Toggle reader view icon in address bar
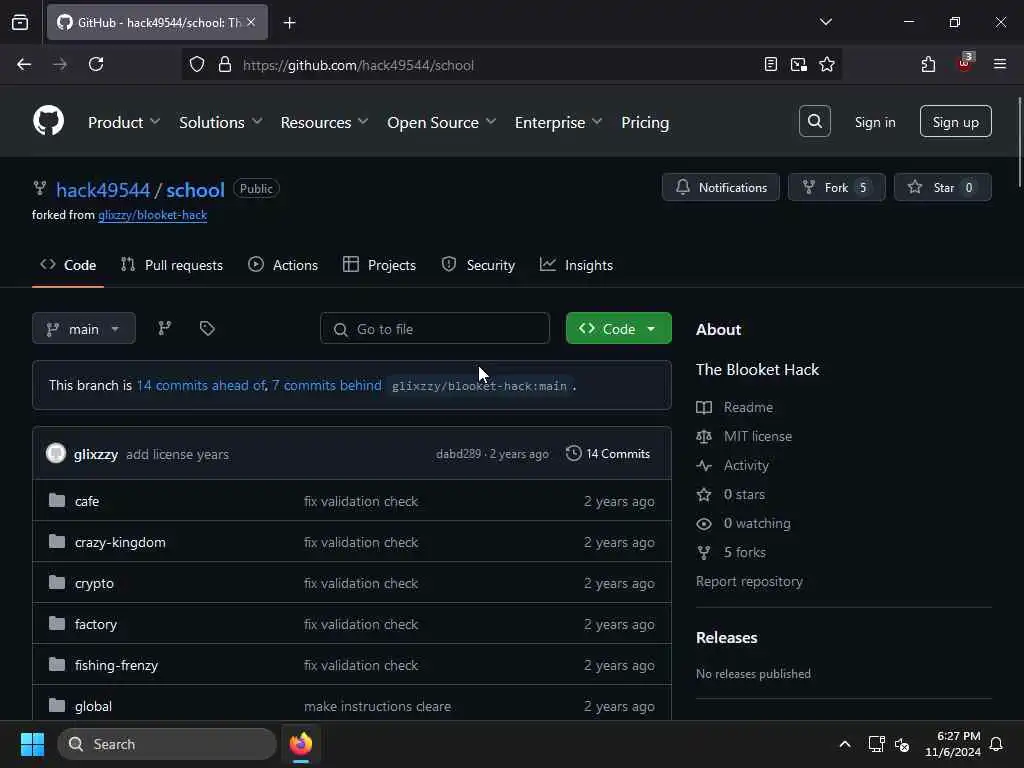The image size is (1024, 768). click(771, 64)
